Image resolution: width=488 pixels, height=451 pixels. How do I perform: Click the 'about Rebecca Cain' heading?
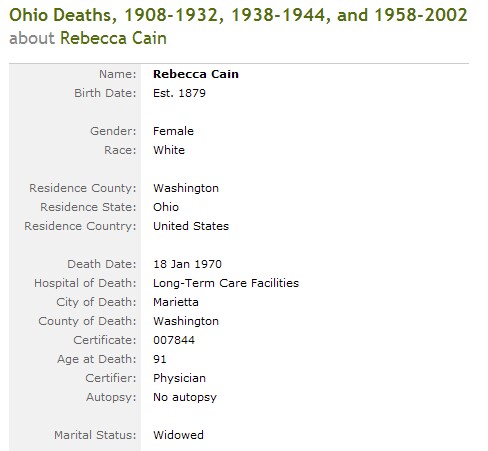[88, 38]
